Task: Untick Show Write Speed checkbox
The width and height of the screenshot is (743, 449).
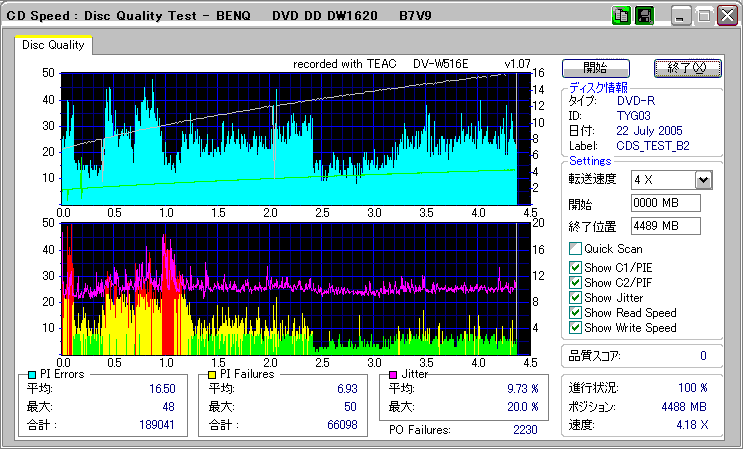Action: point(574,328)
